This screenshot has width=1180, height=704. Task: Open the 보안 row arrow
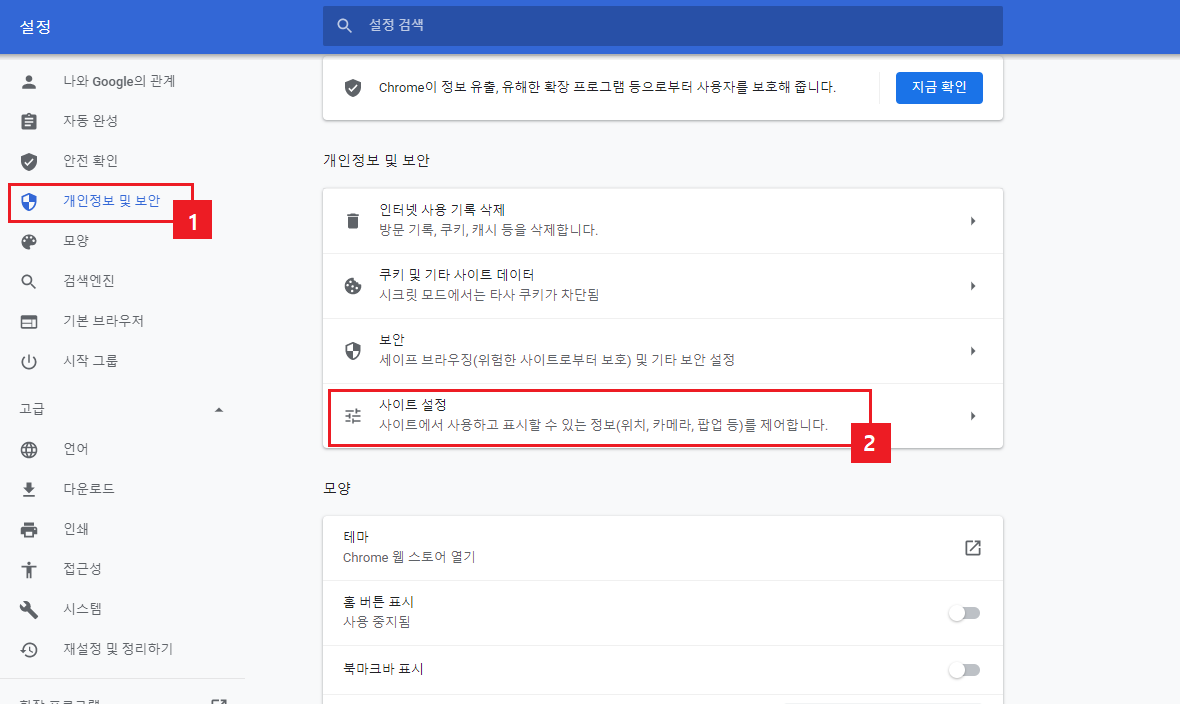pyautogui.click(x=972, y=351)
